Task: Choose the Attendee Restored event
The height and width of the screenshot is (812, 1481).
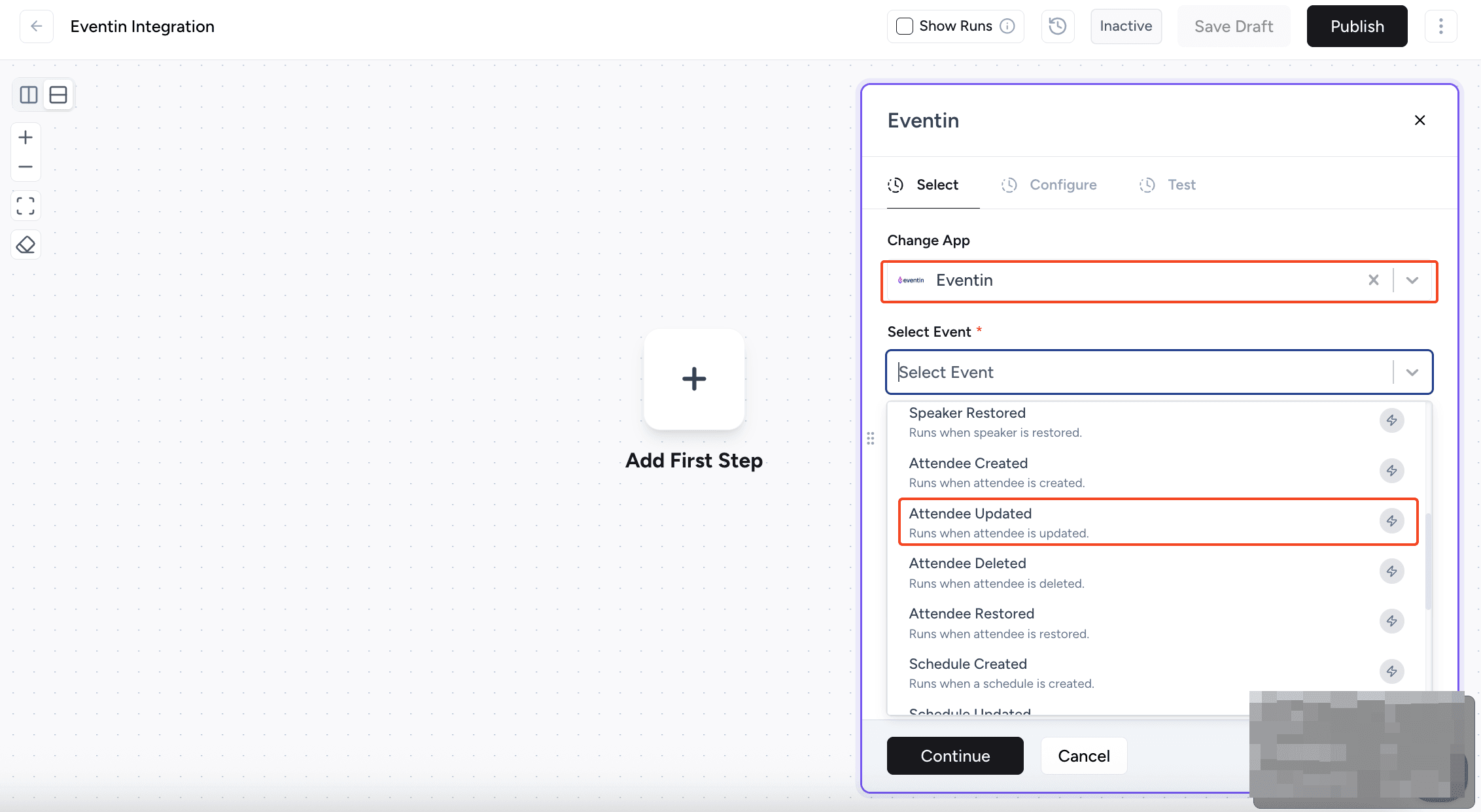Action: click(1159, 623)
